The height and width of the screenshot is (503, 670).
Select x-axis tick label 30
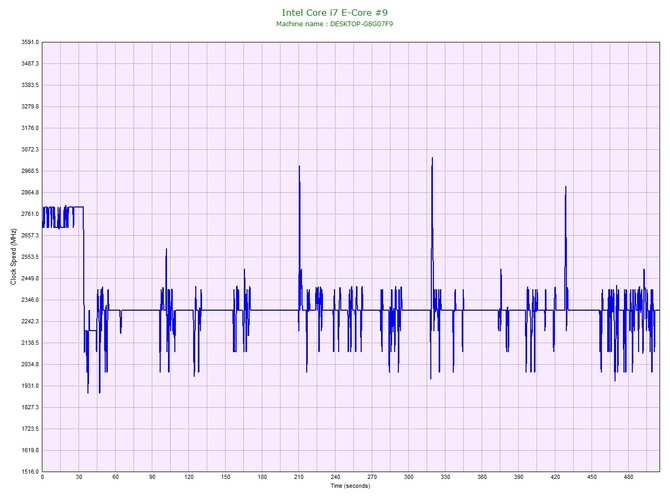pyautogui.click(x=79, y=477)
